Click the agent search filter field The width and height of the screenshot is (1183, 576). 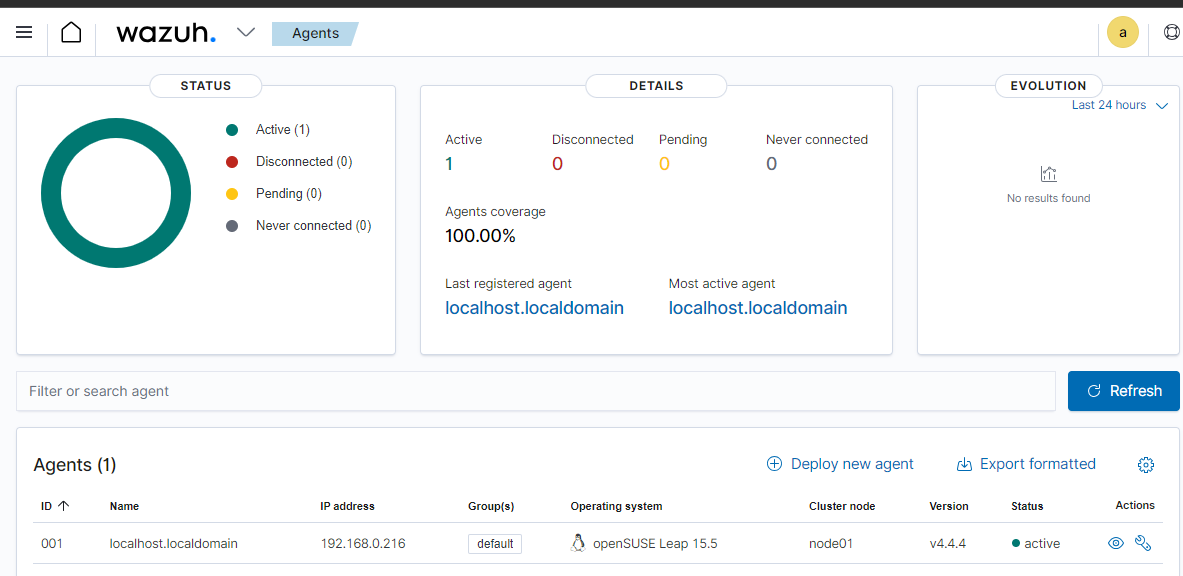pos(400,391)
